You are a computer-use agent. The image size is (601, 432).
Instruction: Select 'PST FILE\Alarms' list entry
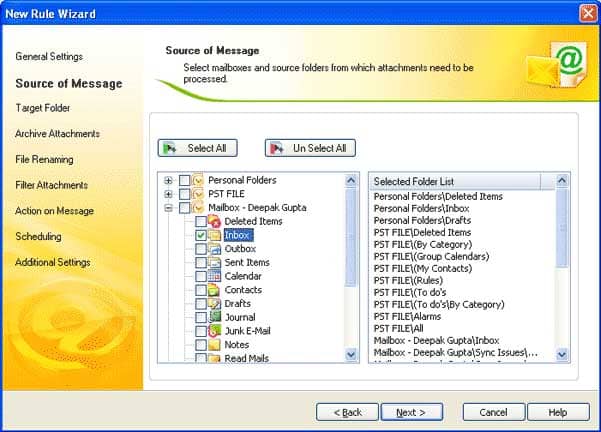(x=407, y=317)
